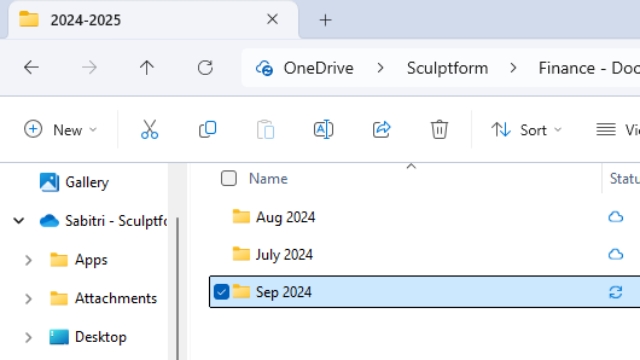Screen dimensions: 640x360
Task: Click Sculptform in the breadcrumb path
Action: point(447,68)
